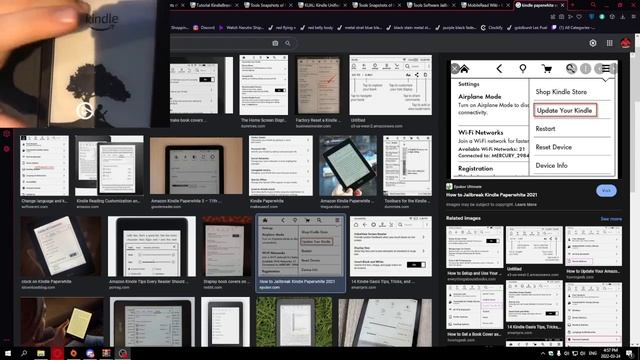Click Learn More copyright link
Screen dimensions: 640x360
526,204
